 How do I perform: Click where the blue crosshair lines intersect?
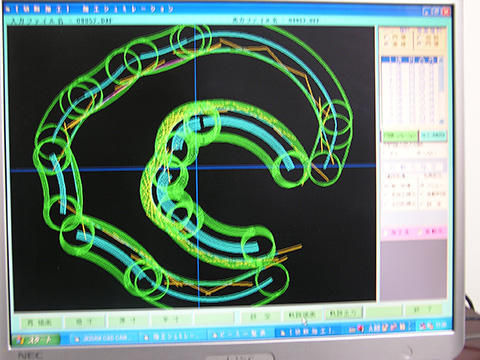197,168
